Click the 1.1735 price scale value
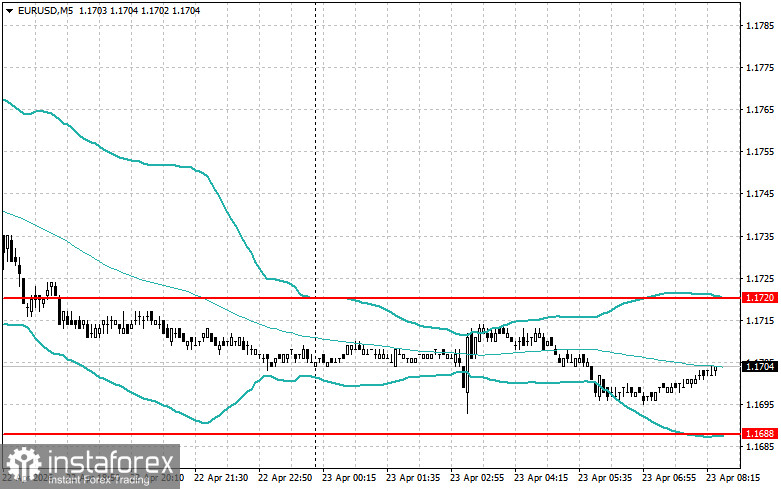The width and height of the screenshot is (781, 489). (761, 236)
